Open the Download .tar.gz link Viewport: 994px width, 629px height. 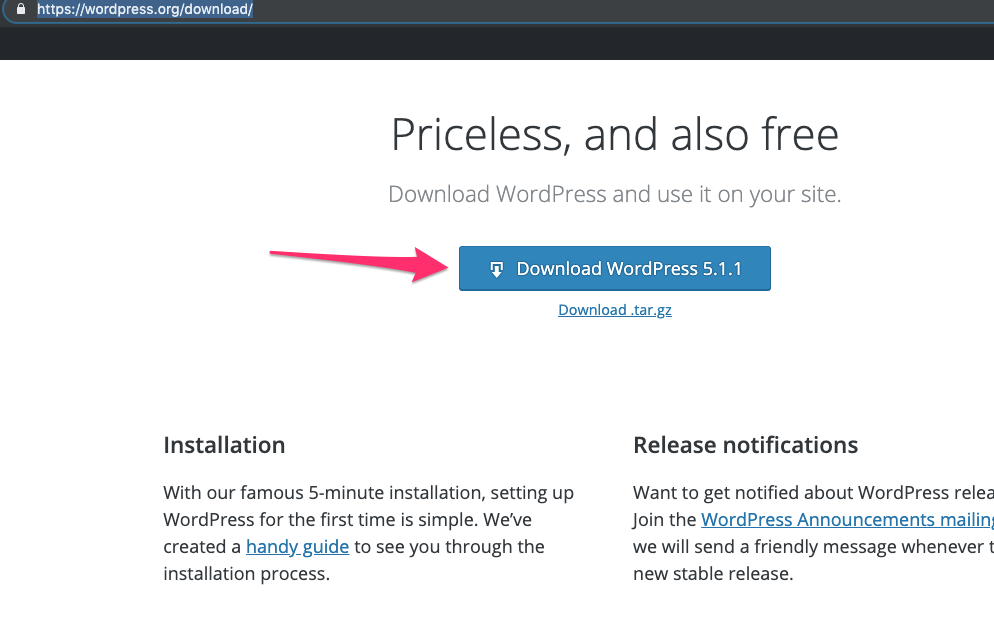click(x=614, y=310)
